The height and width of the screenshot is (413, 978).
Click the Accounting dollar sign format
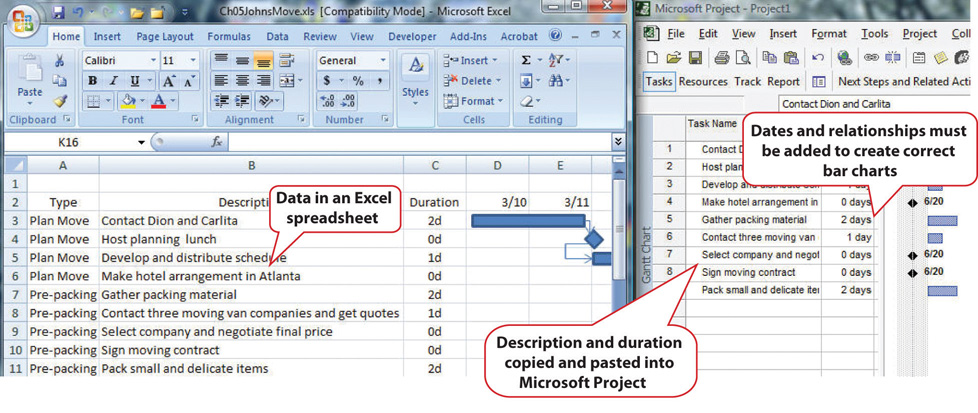pos(327,80)
